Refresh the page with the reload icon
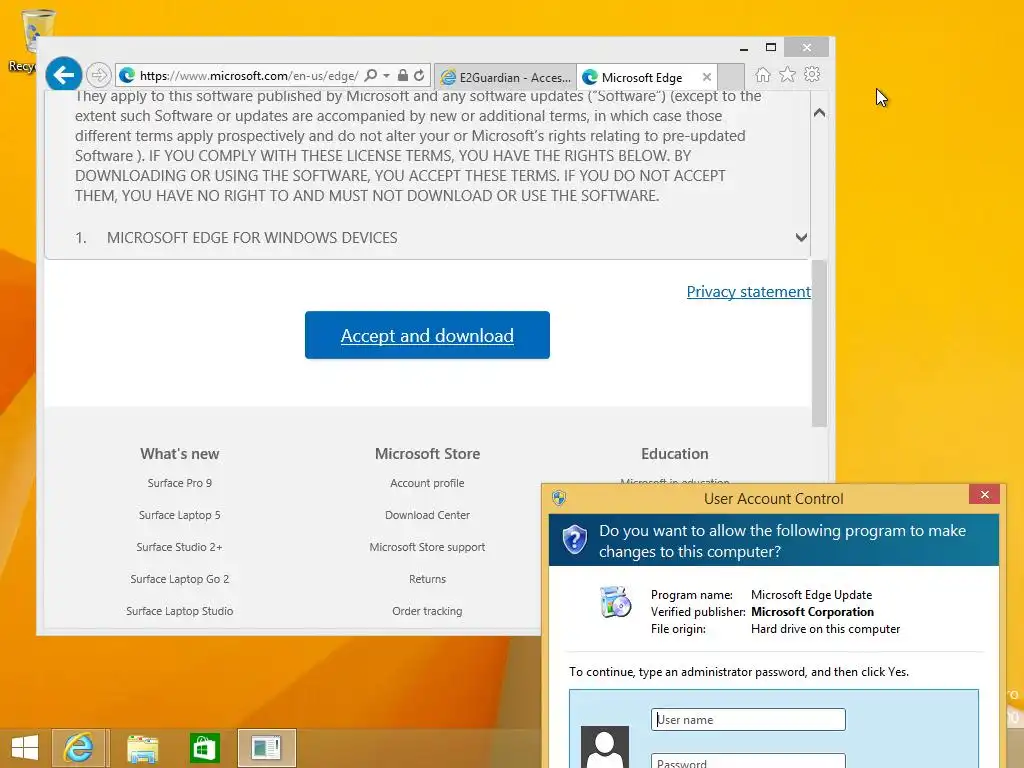 pos(419,76)
